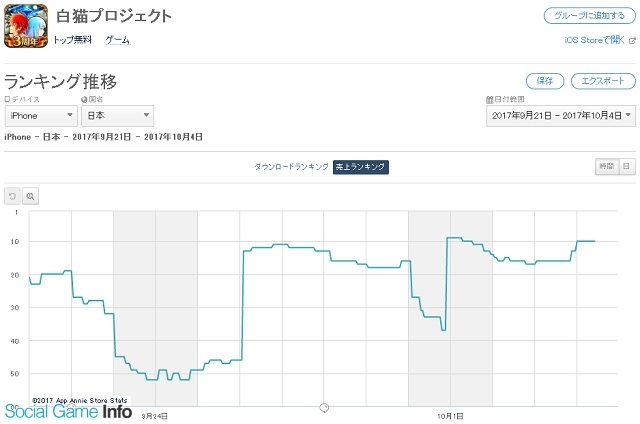
Task: Open the 日本 country dropdown
Action: (118, 116)
